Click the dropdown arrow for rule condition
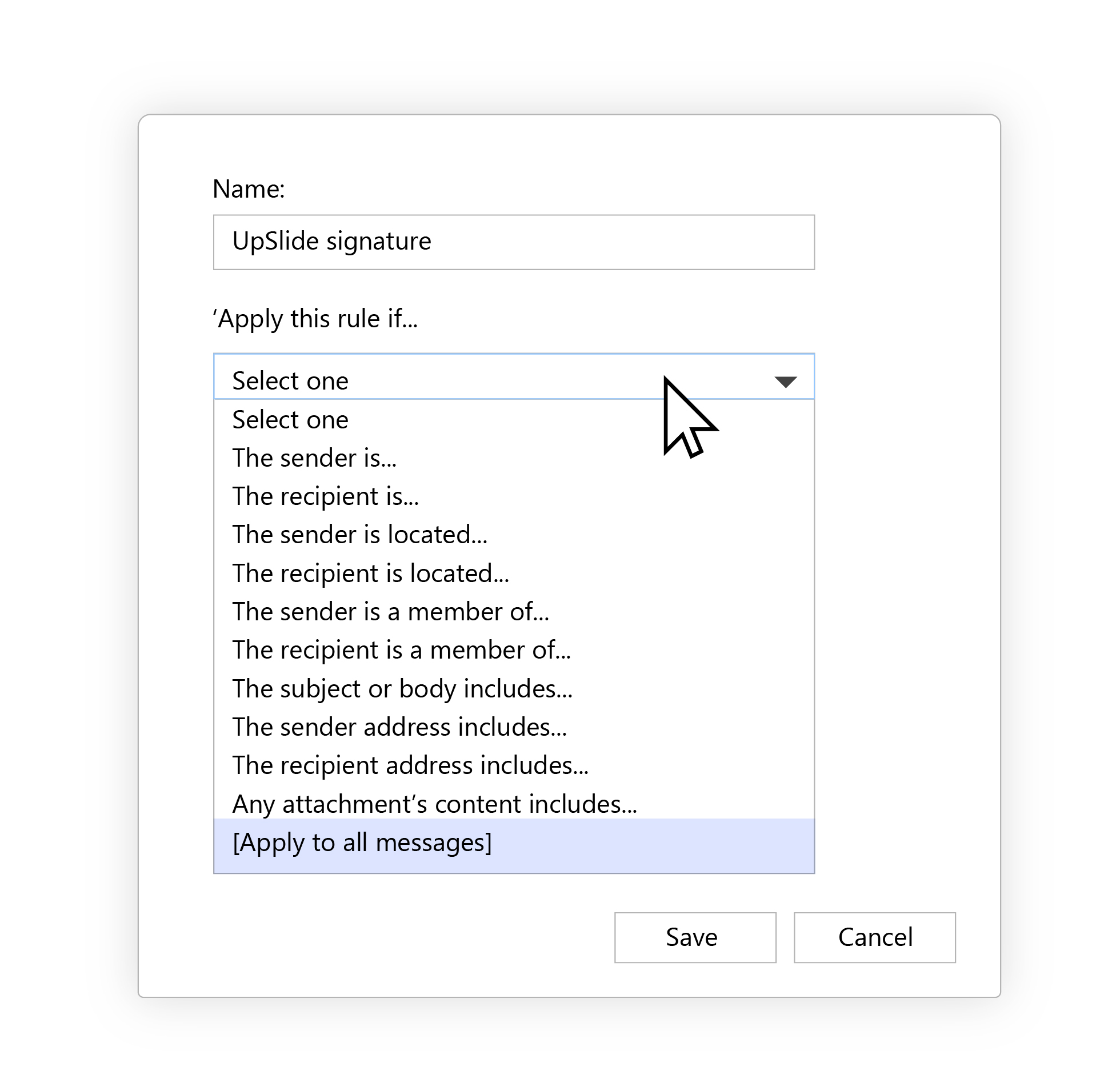Viewport: 1120px width, 1071px height. (785, 382)
